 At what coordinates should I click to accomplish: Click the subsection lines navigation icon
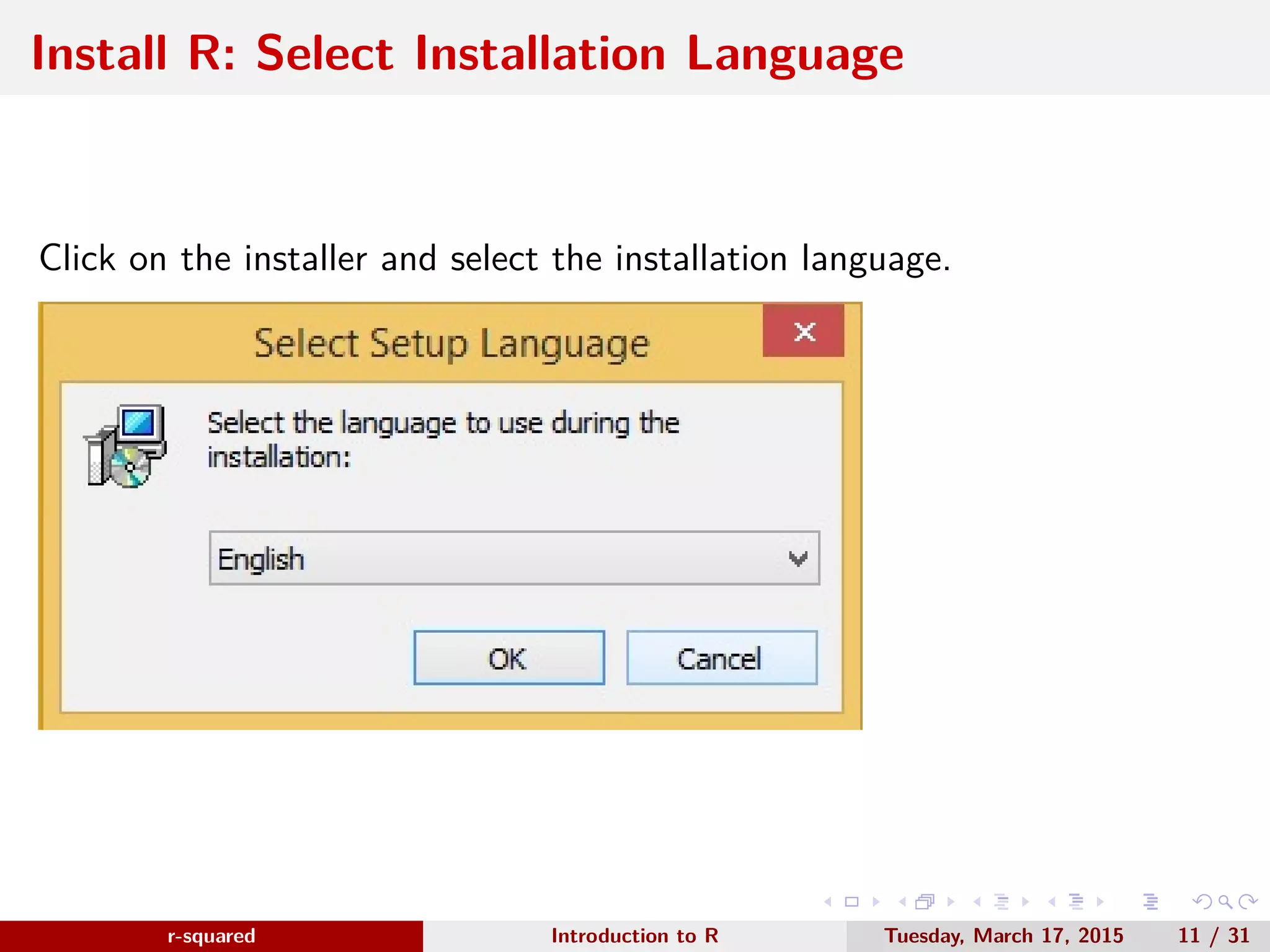pyautogui.click(x=1001, y=902)
